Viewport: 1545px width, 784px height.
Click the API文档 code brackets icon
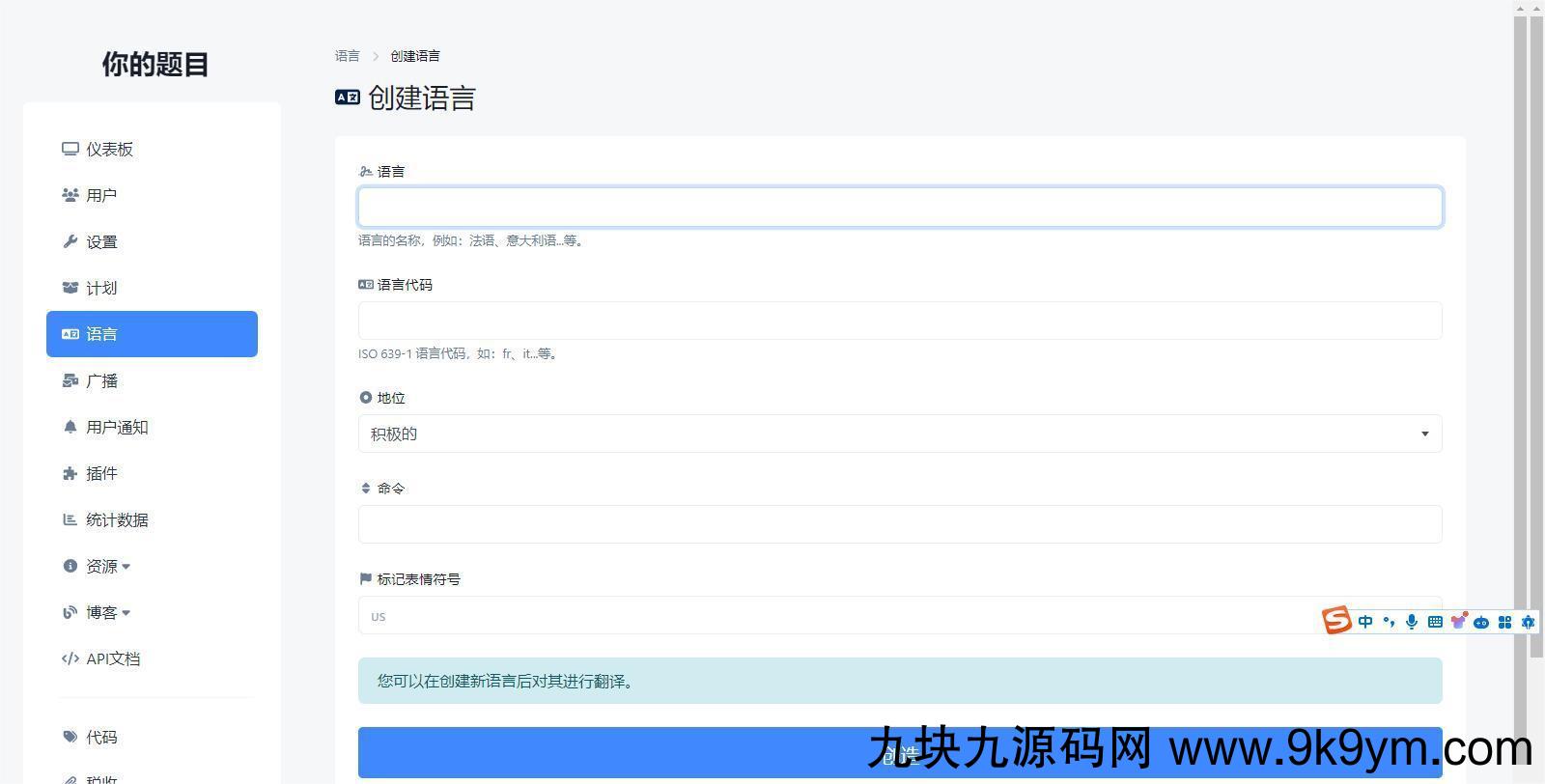[70, 658]
